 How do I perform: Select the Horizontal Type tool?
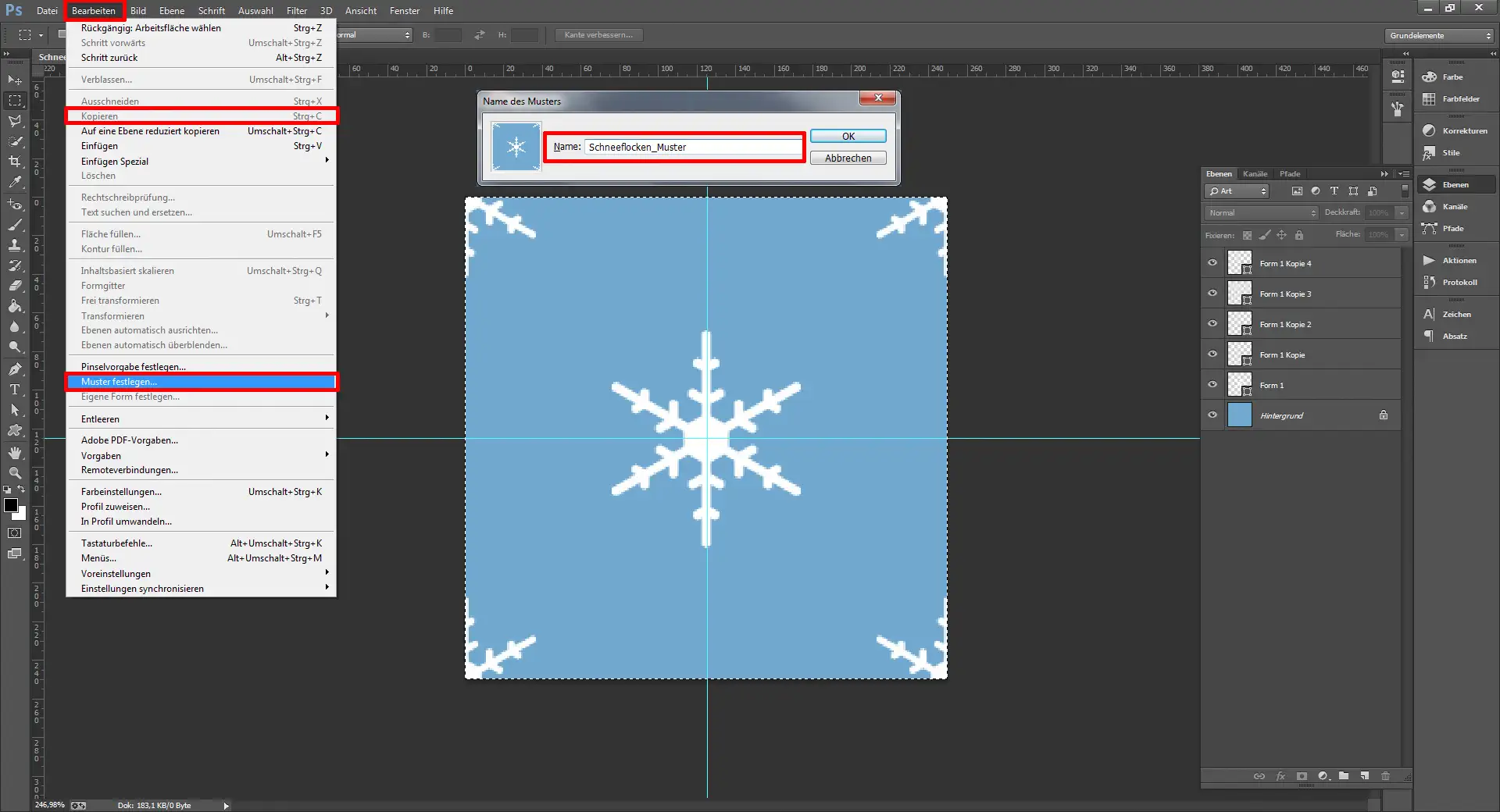pyautogui.click(x=13, y=388)
